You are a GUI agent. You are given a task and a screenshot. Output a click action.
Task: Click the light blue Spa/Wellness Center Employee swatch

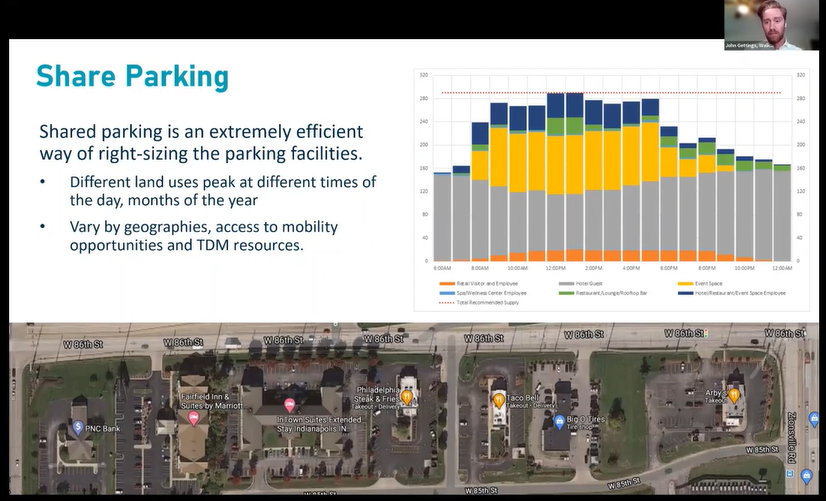tap(447, 293)
